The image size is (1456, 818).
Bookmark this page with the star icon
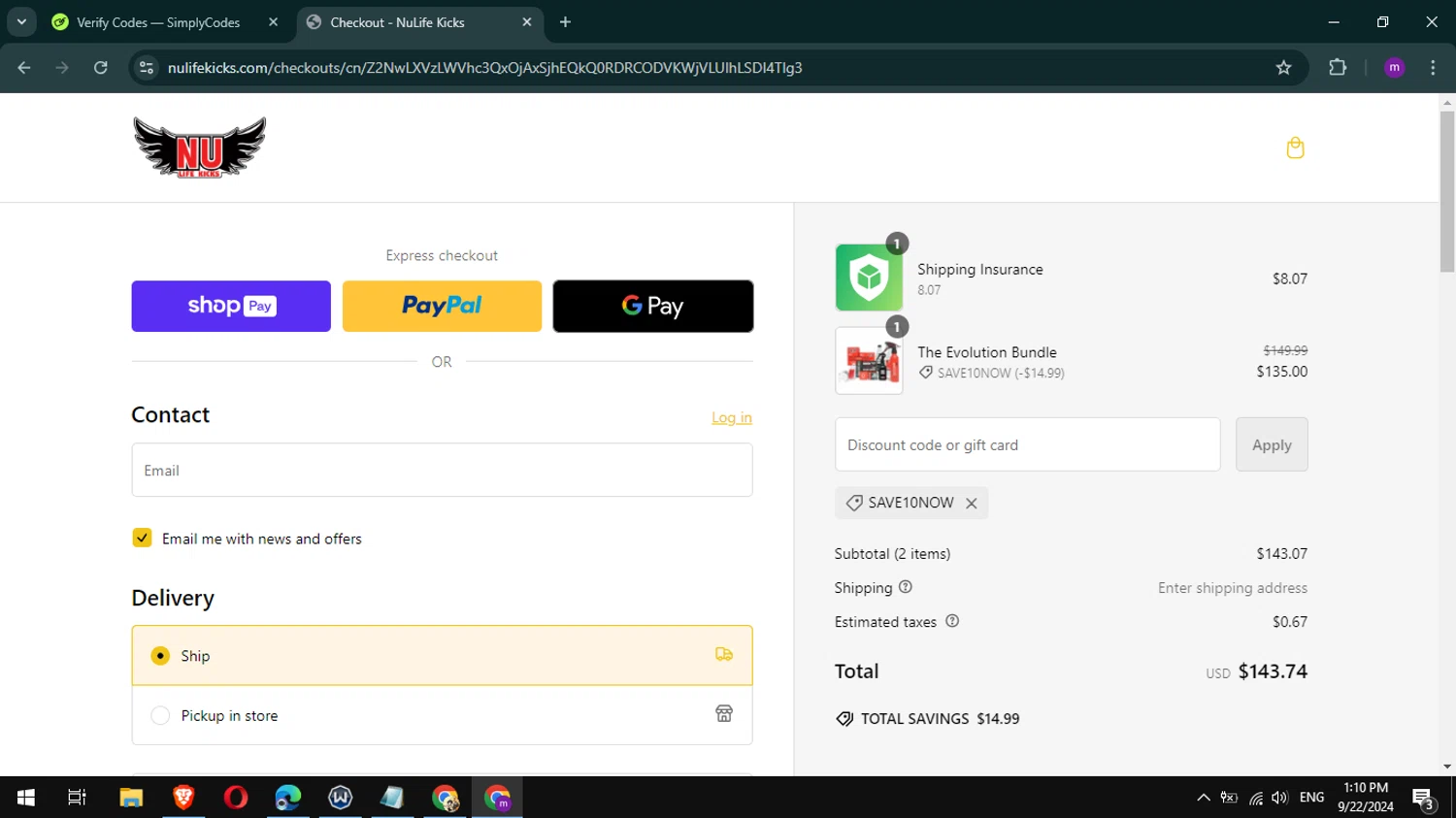tap(1283, 67)
